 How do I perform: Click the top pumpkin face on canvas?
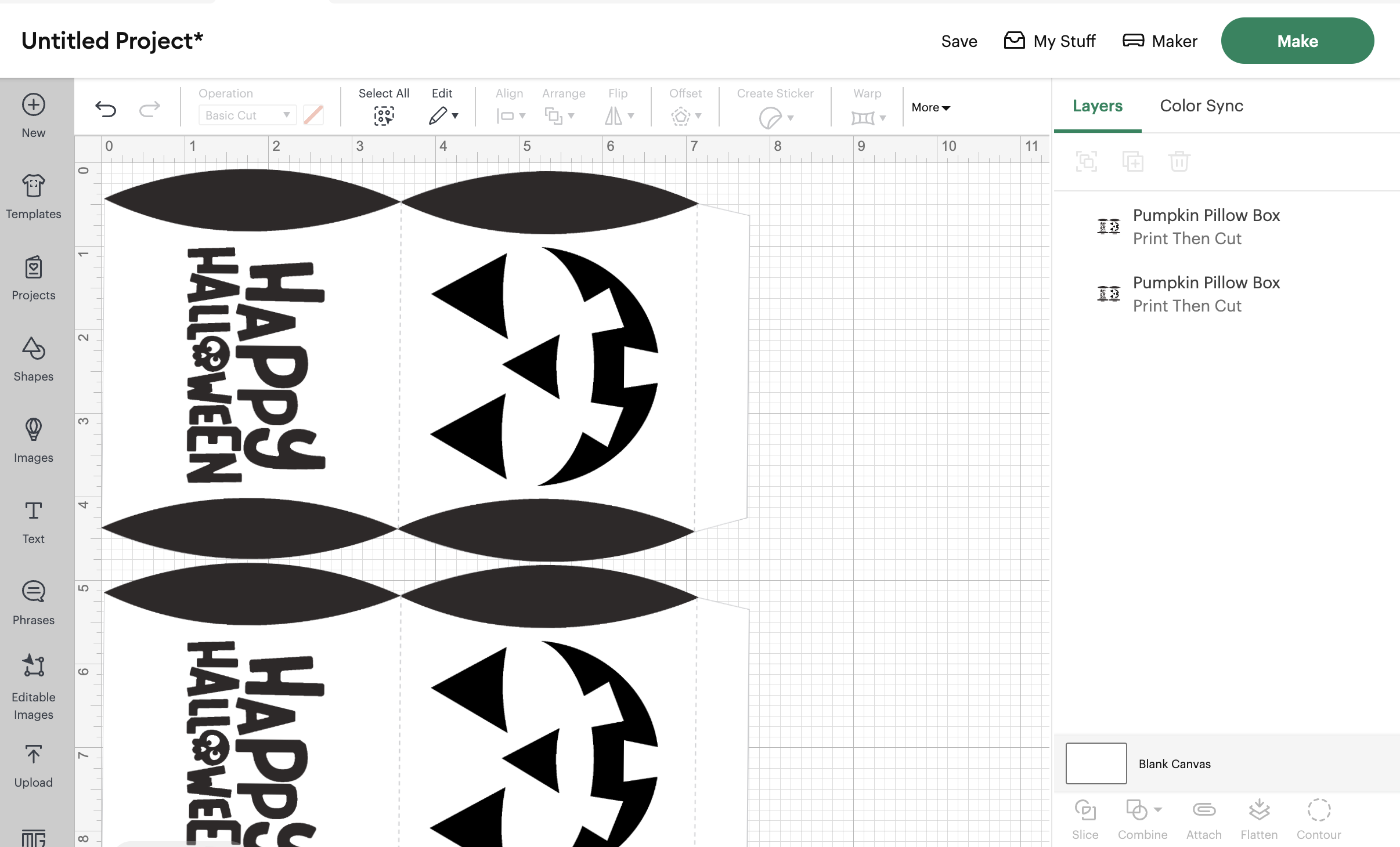(544, 365)
